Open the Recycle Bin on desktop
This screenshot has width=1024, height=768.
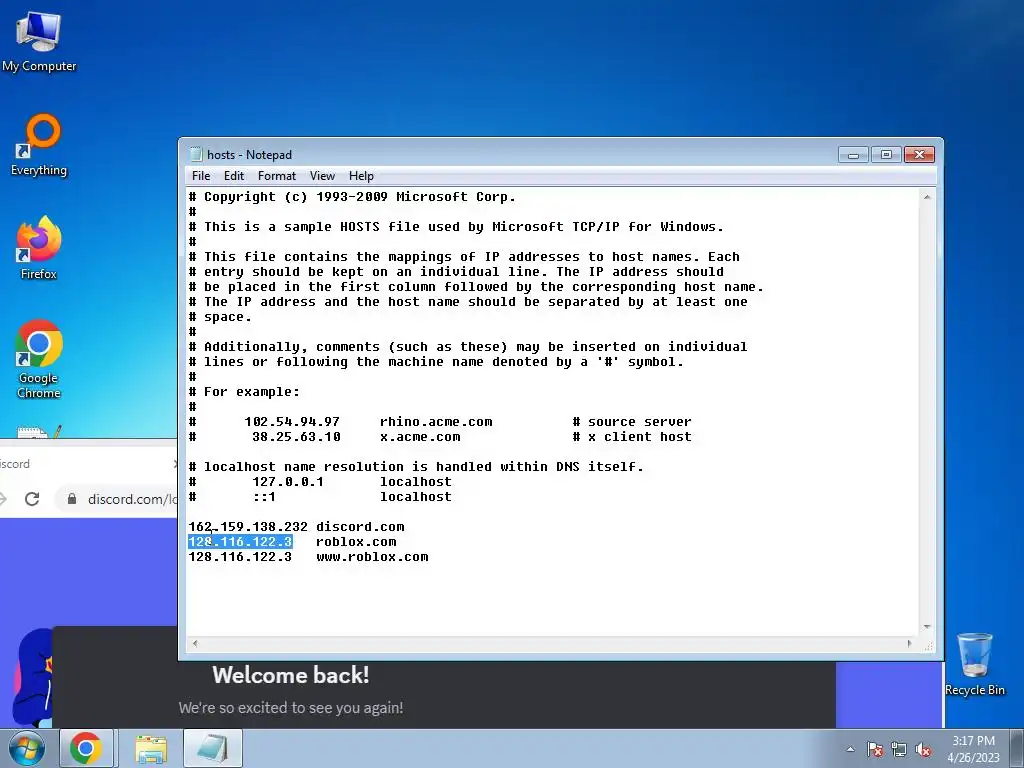tap(974, 664)
